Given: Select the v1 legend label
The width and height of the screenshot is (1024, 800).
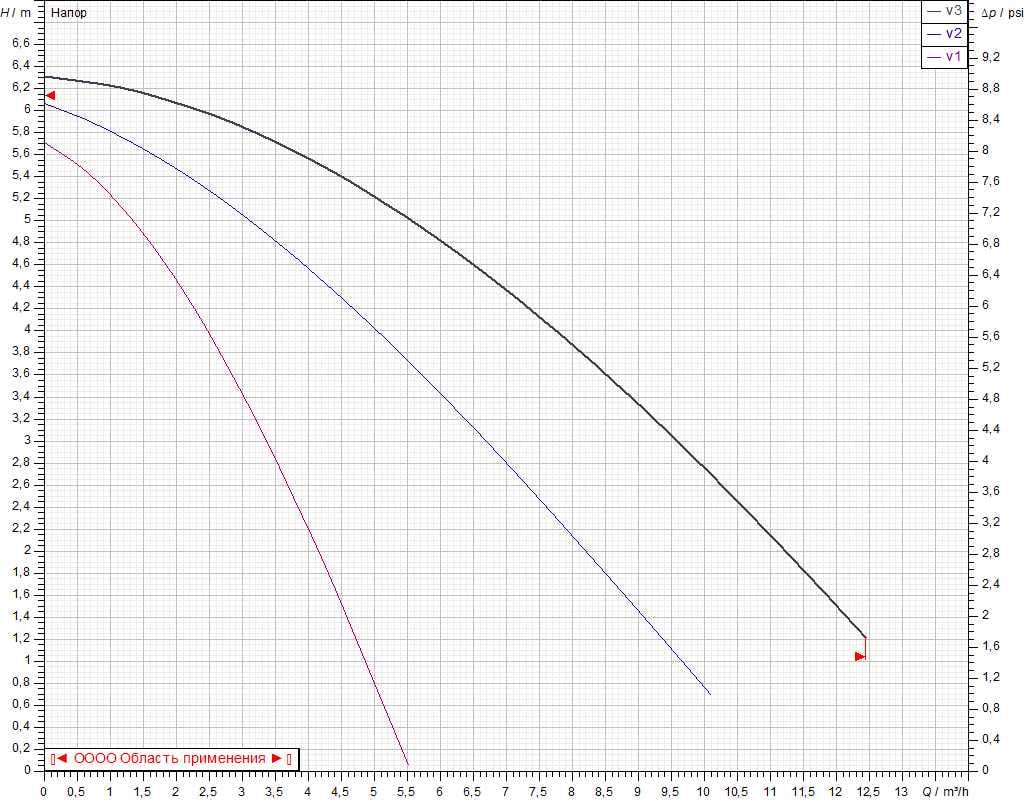Looking at the screenshot, I should (x=953, y=57).
